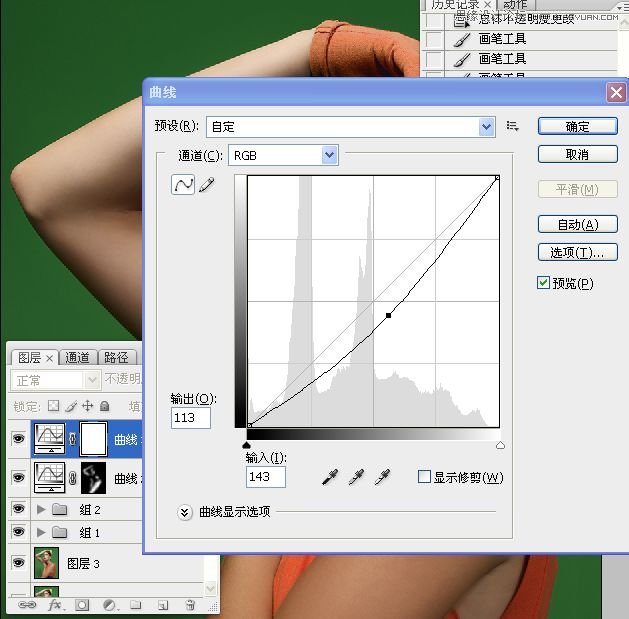Hide the selected curves layer
The height and width of the screenshot is (619, 629).
18,438
